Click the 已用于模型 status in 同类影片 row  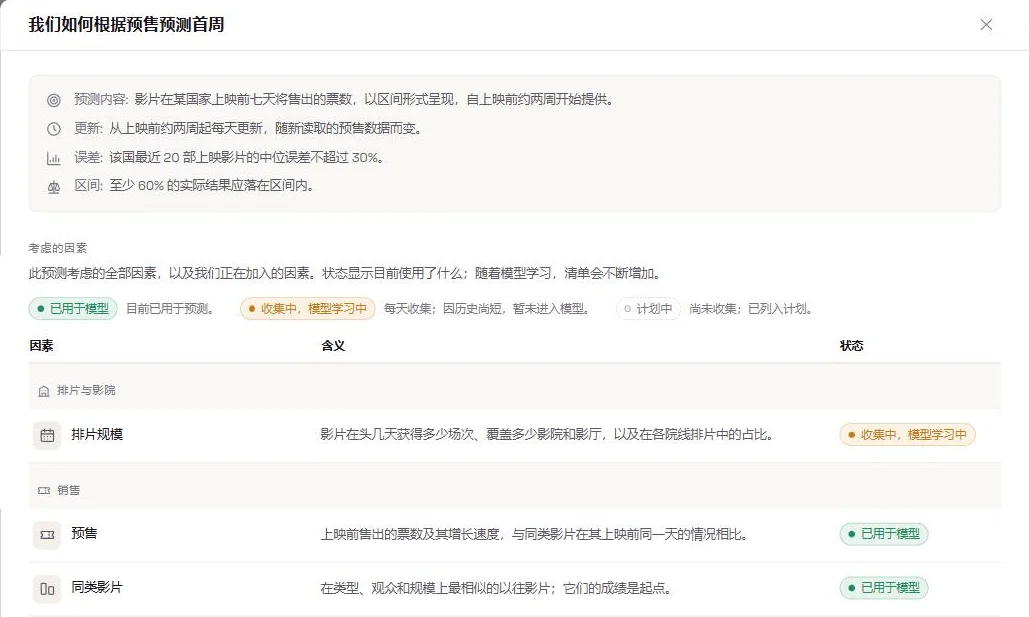tap(883, 587)
